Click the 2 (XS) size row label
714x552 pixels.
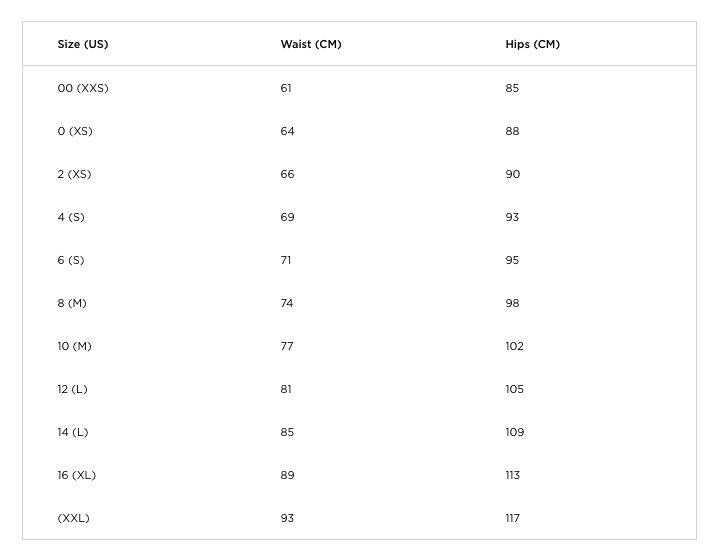coord(74,174)
